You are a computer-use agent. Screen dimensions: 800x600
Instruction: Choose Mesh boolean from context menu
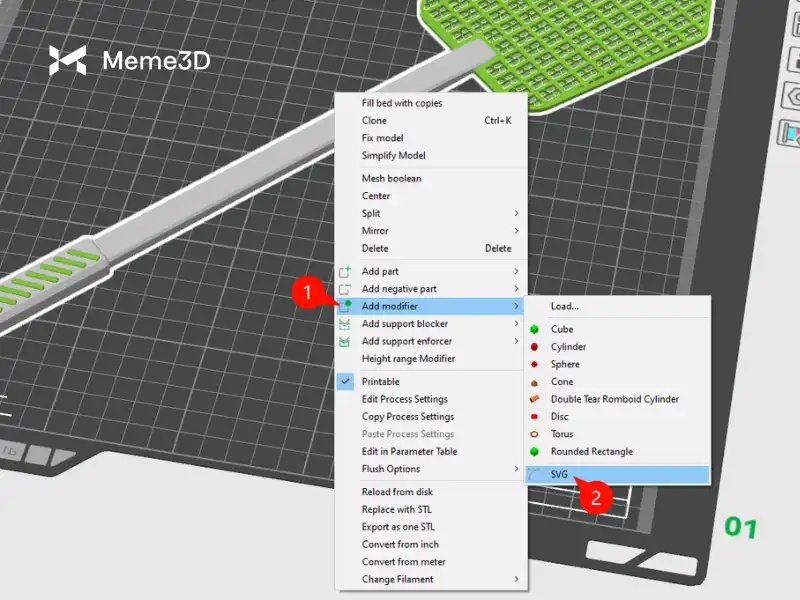coord(391,179)
